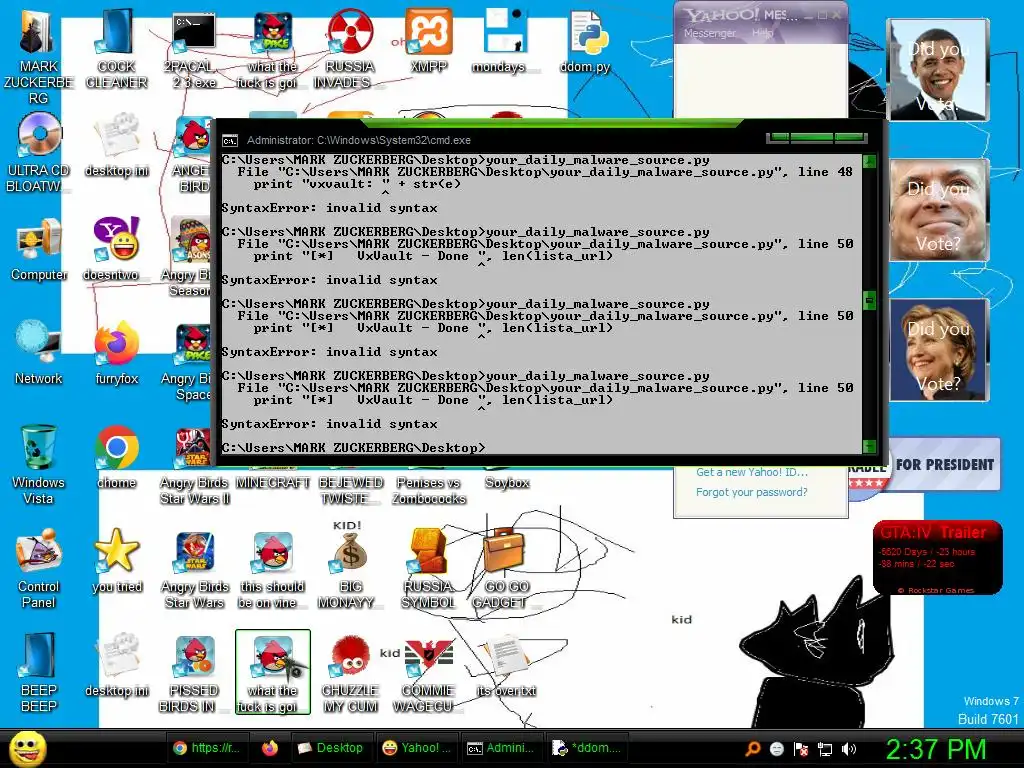Launch the CHUZZLE red fuzzball icon

coord(350,656)
